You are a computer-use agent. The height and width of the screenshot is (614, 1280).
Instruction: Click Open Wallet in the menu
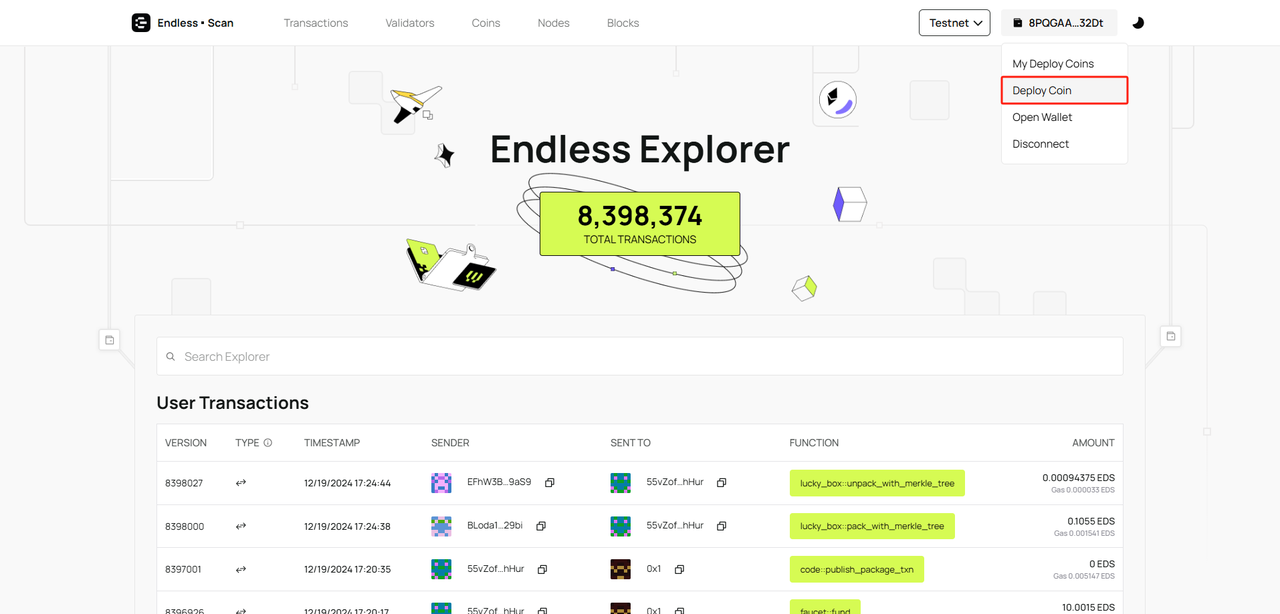point(1042,117)
